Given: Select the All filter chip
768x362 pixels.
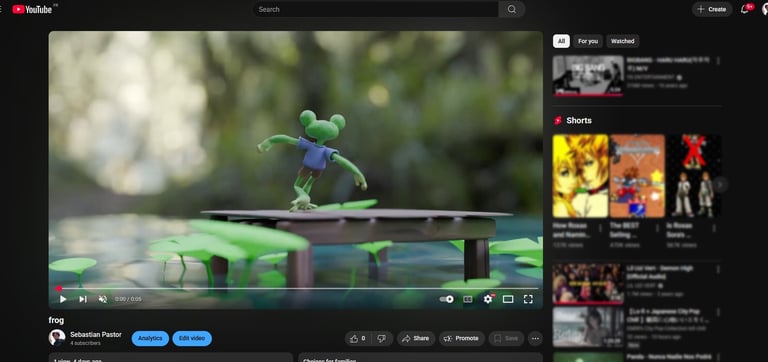Looking at the screenshot, I should pos(561,41).
